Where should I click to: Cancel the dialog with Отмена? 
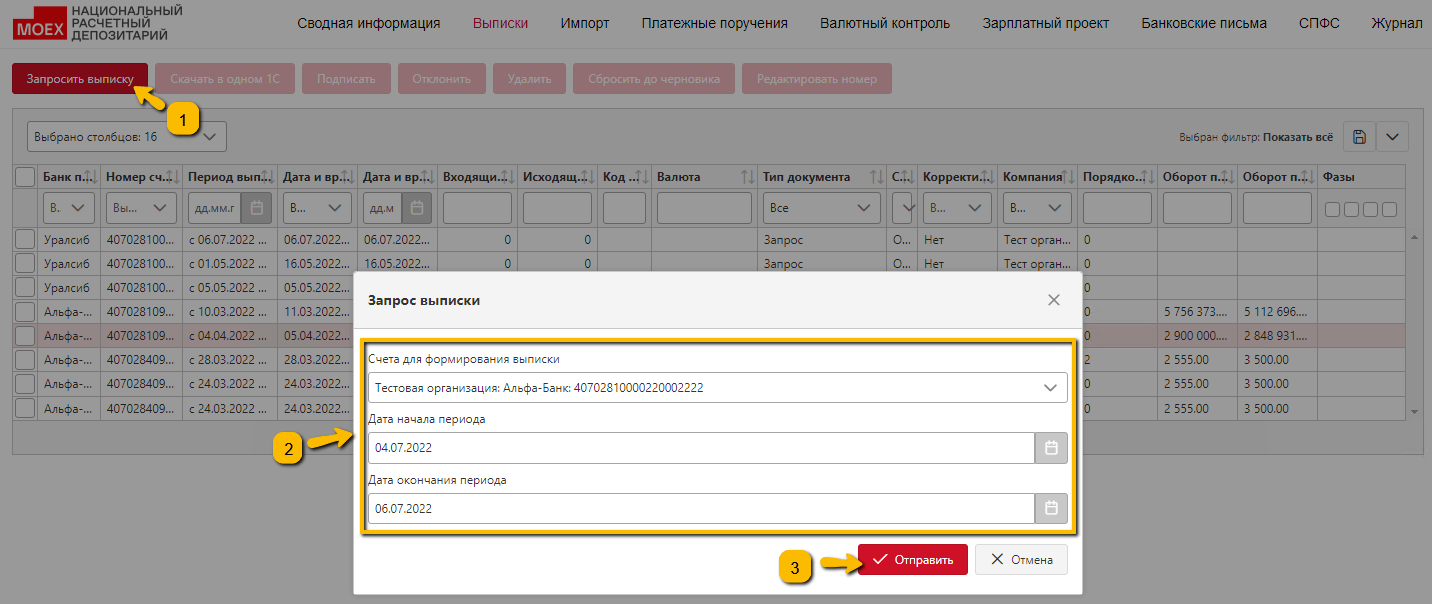pos(1021,560)
